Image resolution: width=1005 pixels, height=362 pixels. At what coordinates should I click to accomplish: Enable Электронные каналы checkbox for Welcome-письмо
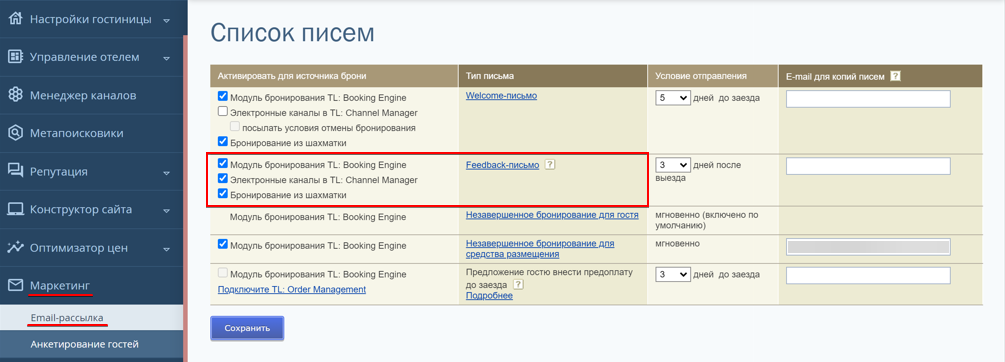tap(222, 111)
